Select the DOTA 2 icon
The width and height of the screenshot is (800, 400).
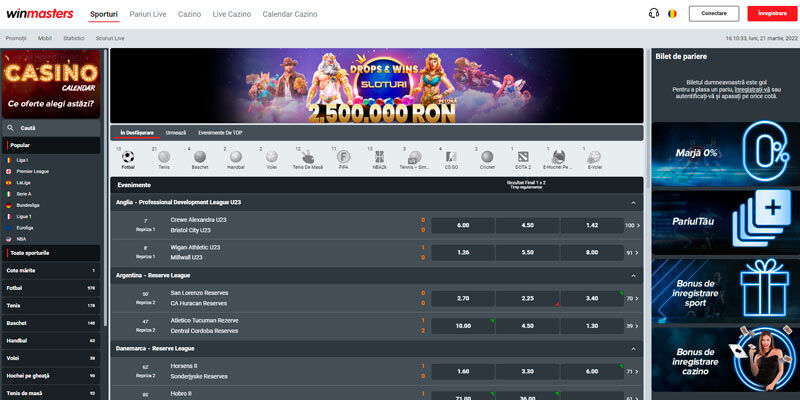(x=523, y=157)
